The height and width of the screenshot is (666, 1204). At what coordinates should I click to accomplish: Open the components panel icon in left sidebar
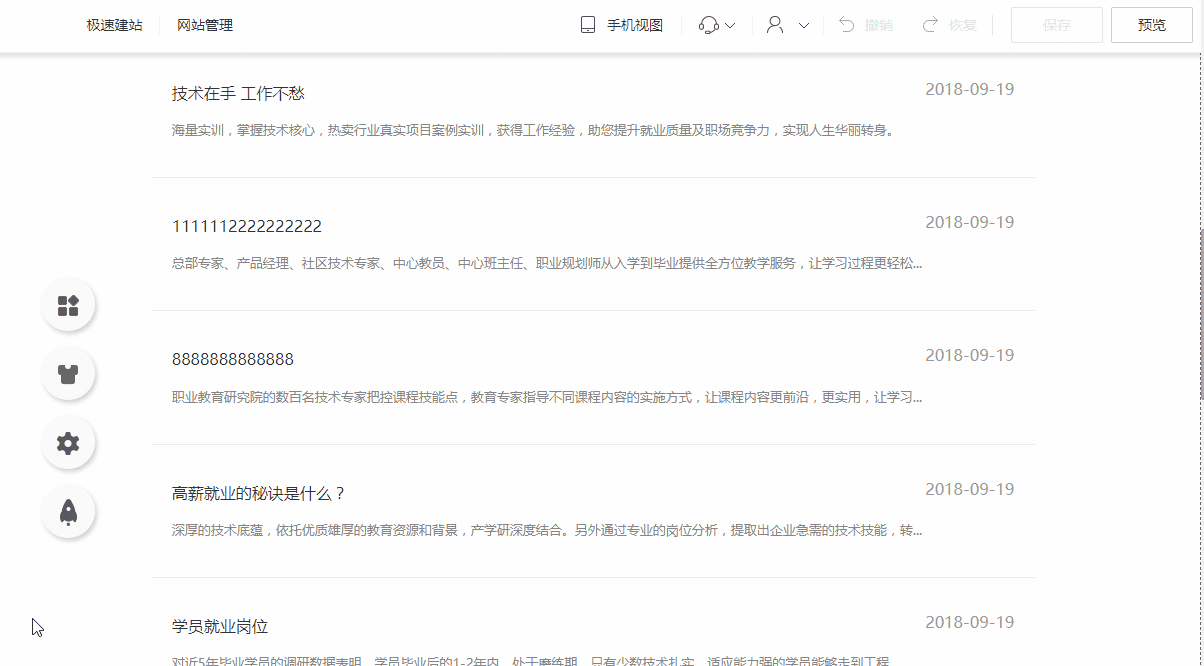(x=68, y=306)
